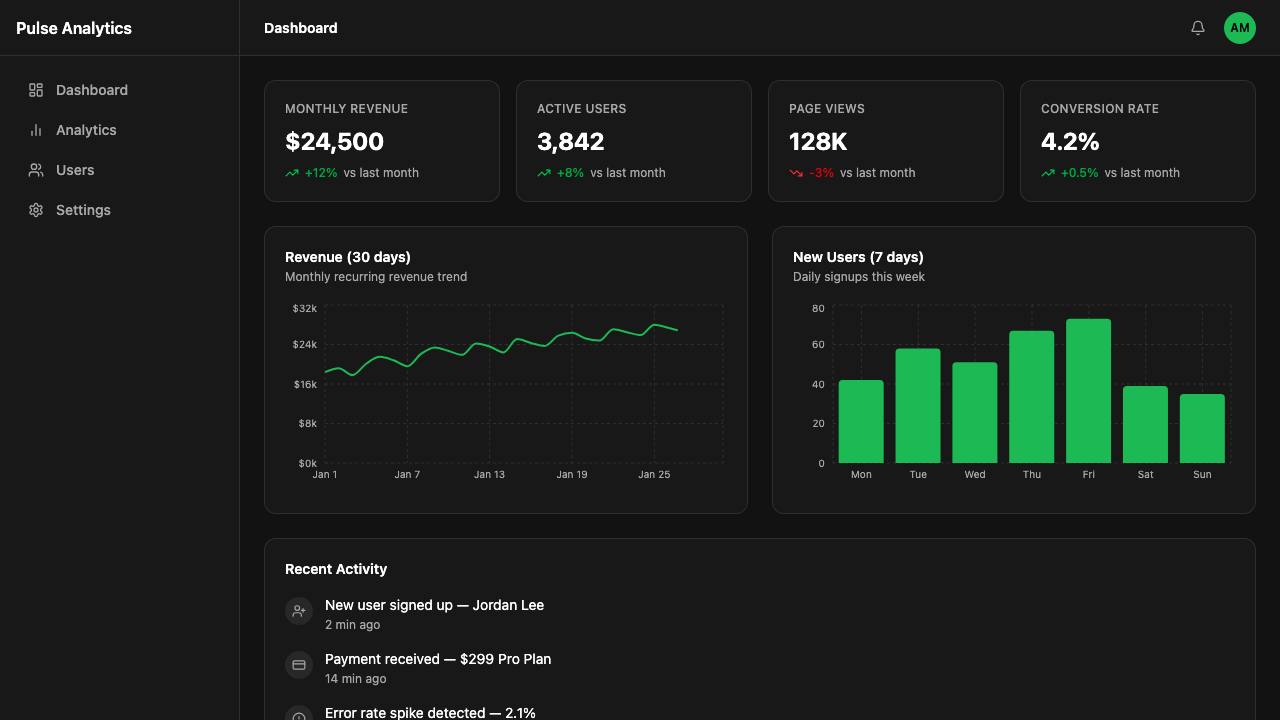Click the Friday bar in New Users chart
Viewport: 1280px width, 720px height.
[x=1088, y=391]
